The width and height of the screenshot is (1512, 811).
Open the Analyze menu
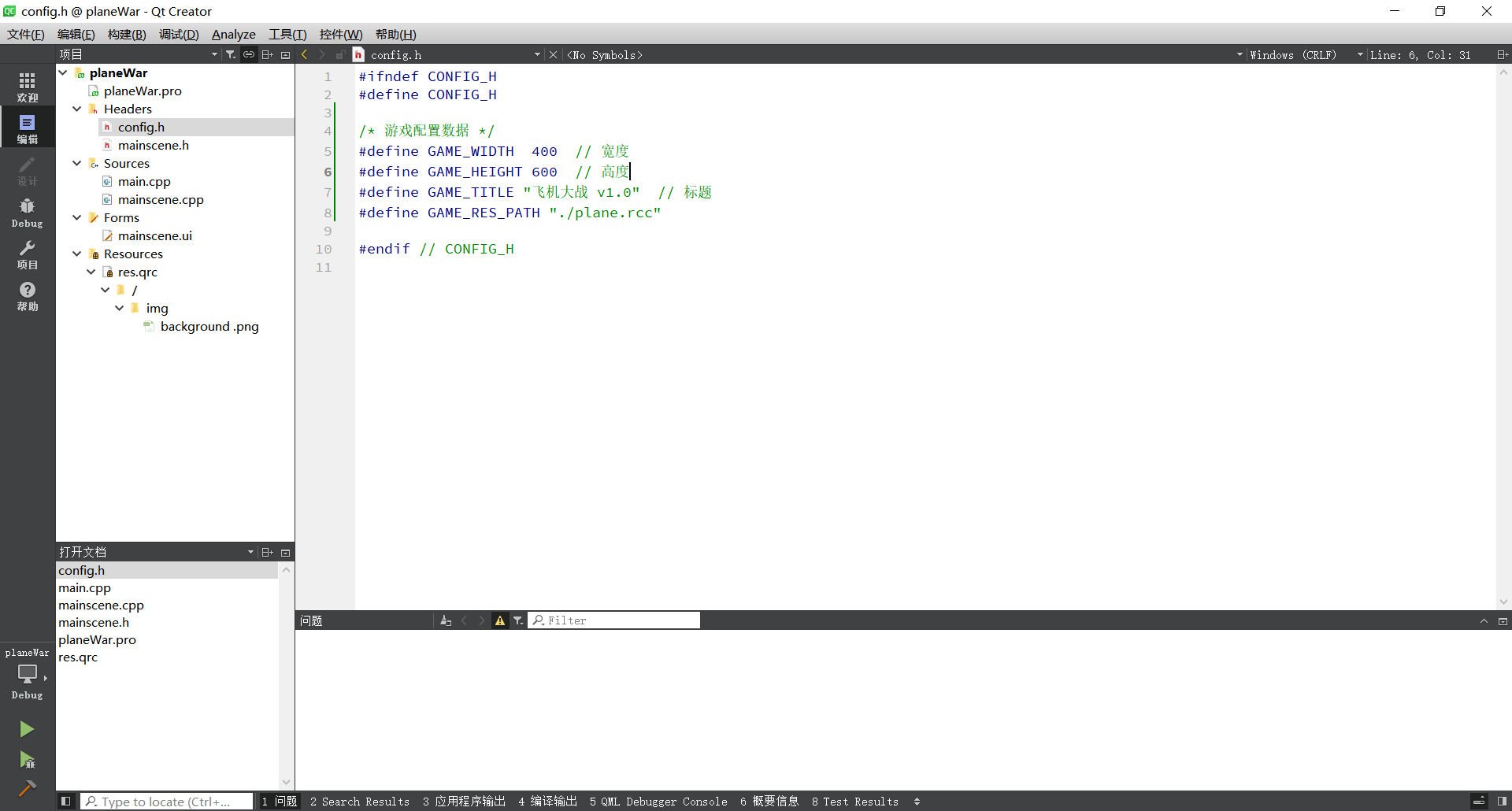233,34
